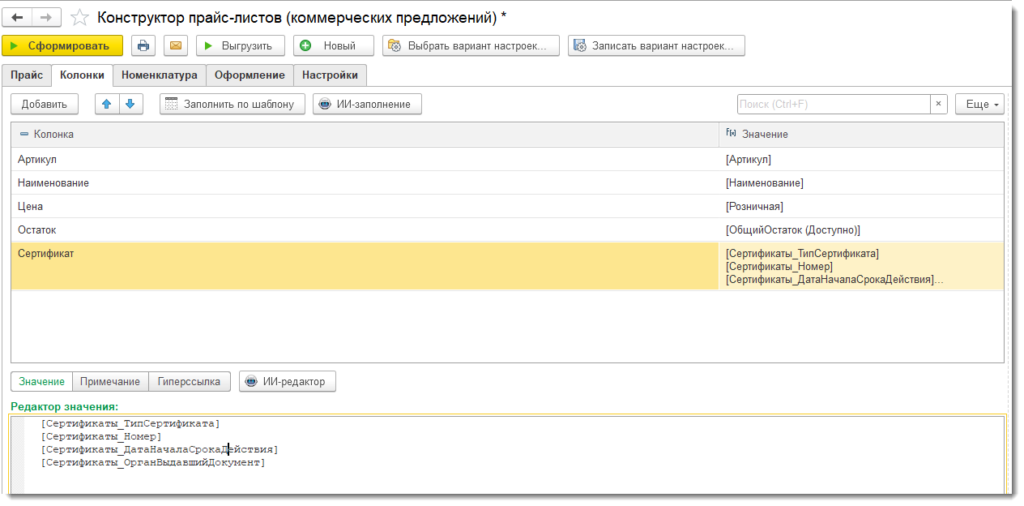The image size is (1024, 506).
Task: Click Заполнить по шаблону button
Action: pyautogui.click(x=232, y=104)
